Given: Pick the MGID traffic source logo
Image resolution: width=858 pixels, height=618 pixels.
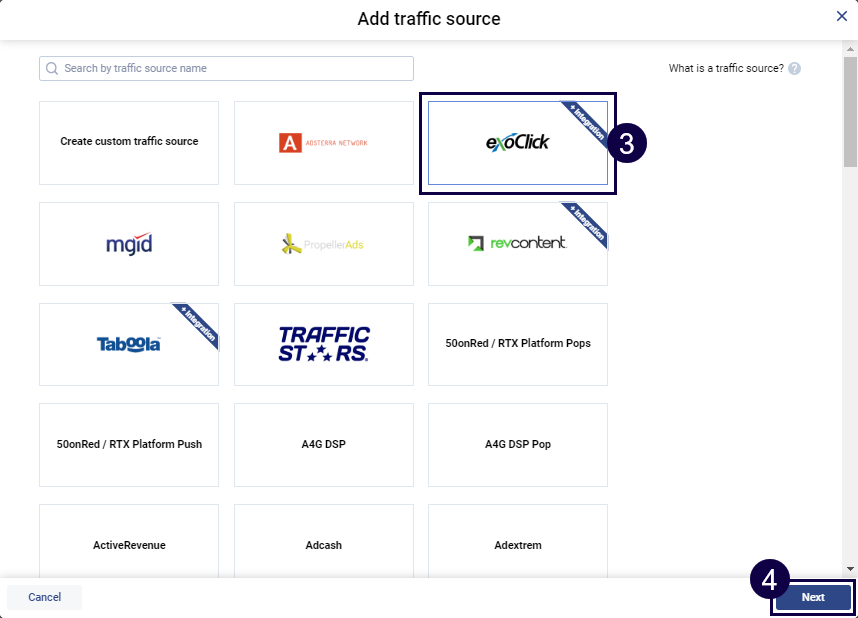Looking at the screenshot, I should (129, 244).
